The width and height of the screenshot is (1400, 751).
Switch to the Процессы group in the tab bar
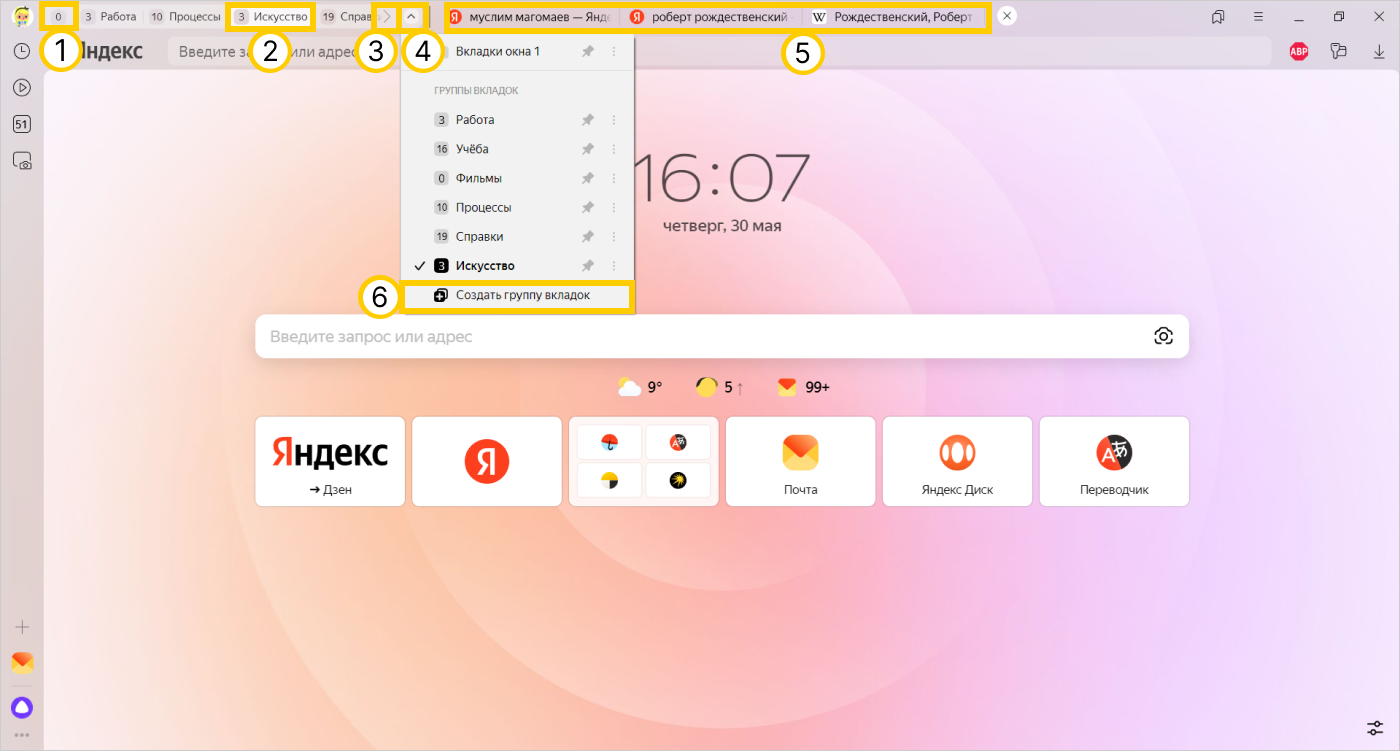pos(186,17)
